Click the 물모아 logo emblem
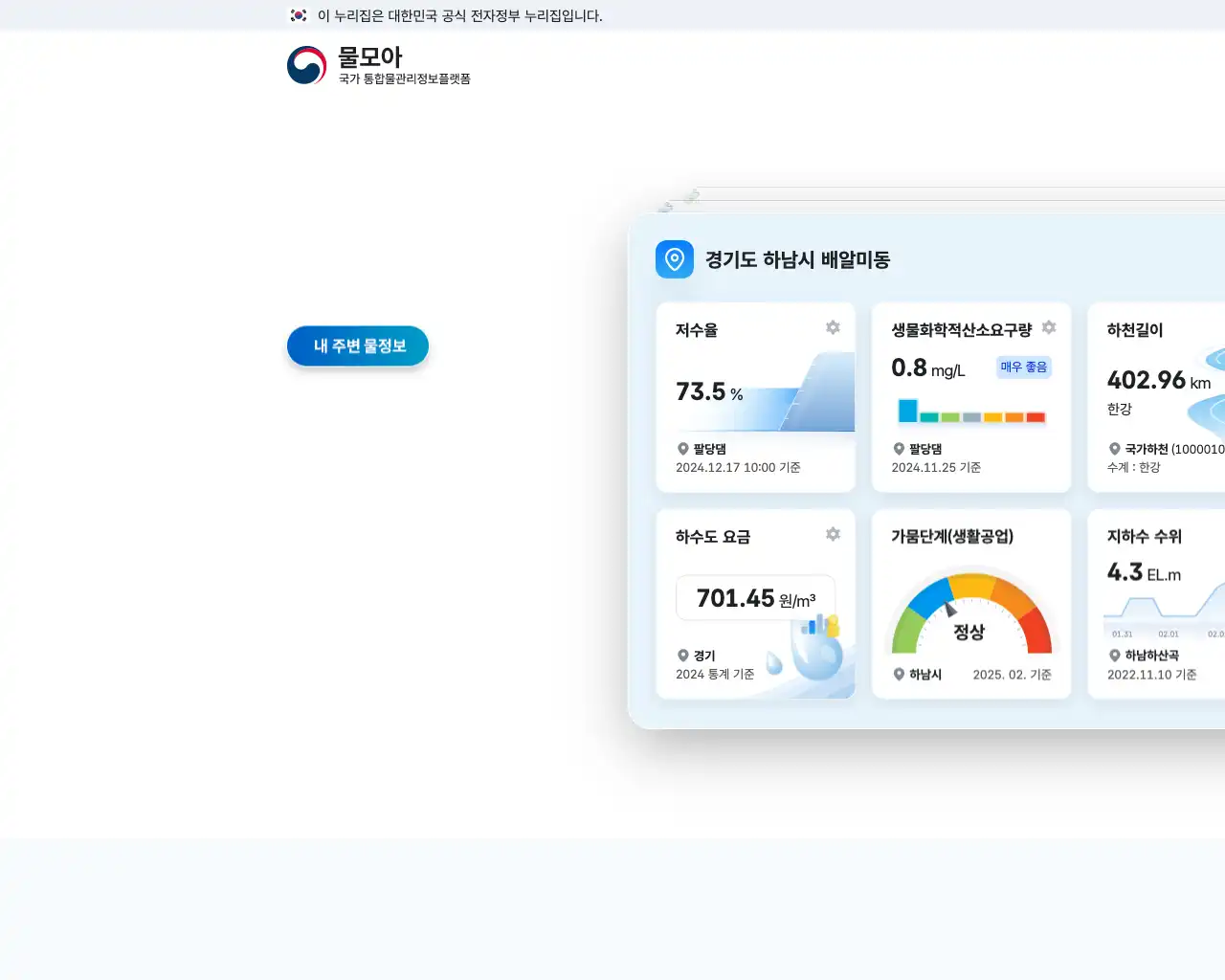This screenshot has height=980, width=1225. [x=306, y=65]
